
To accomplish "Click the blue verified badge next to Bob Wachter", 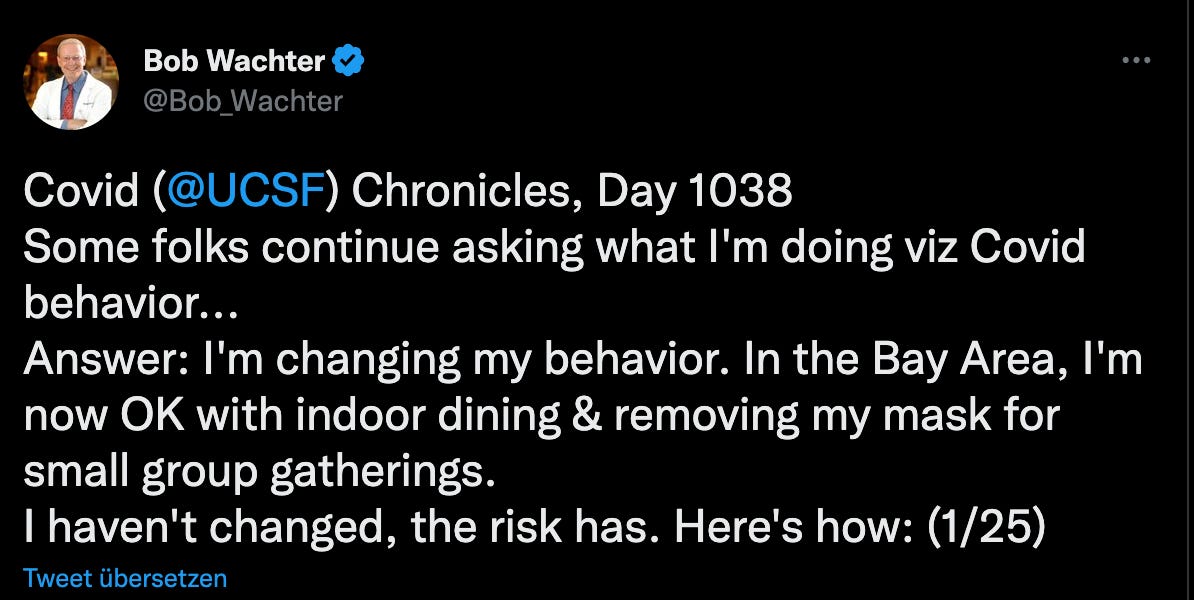I will pyautogui.click(x=347, y=58).
